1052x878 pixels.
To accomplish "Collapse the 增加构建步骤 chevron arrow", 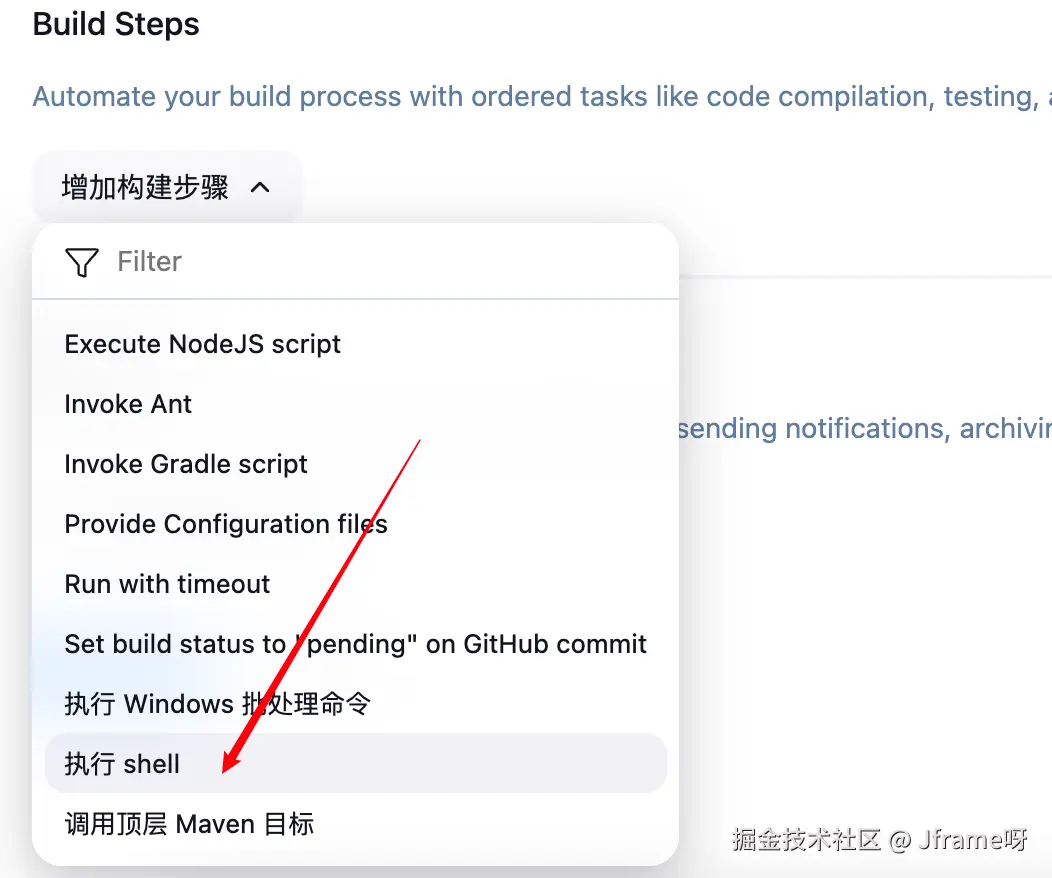I will coord(260,187).
